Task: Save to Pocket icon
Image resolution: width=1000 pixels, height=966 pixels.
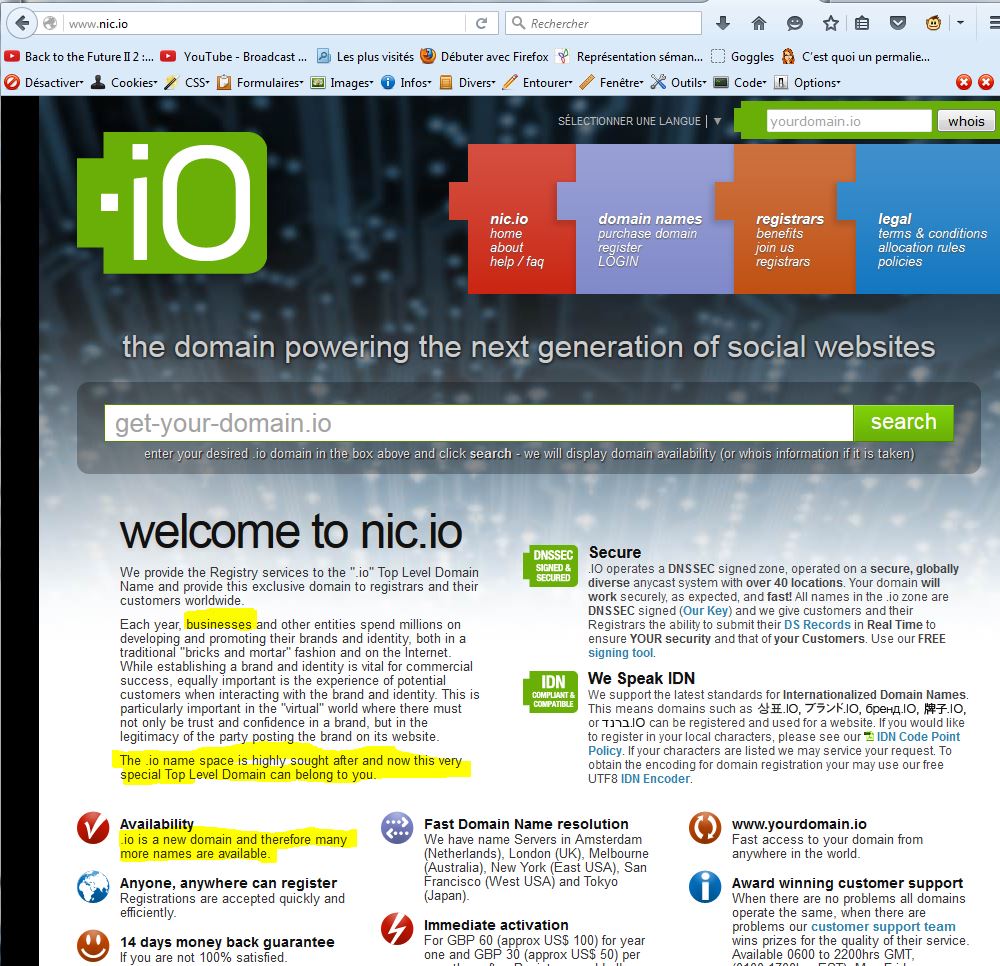Action: 898,24
